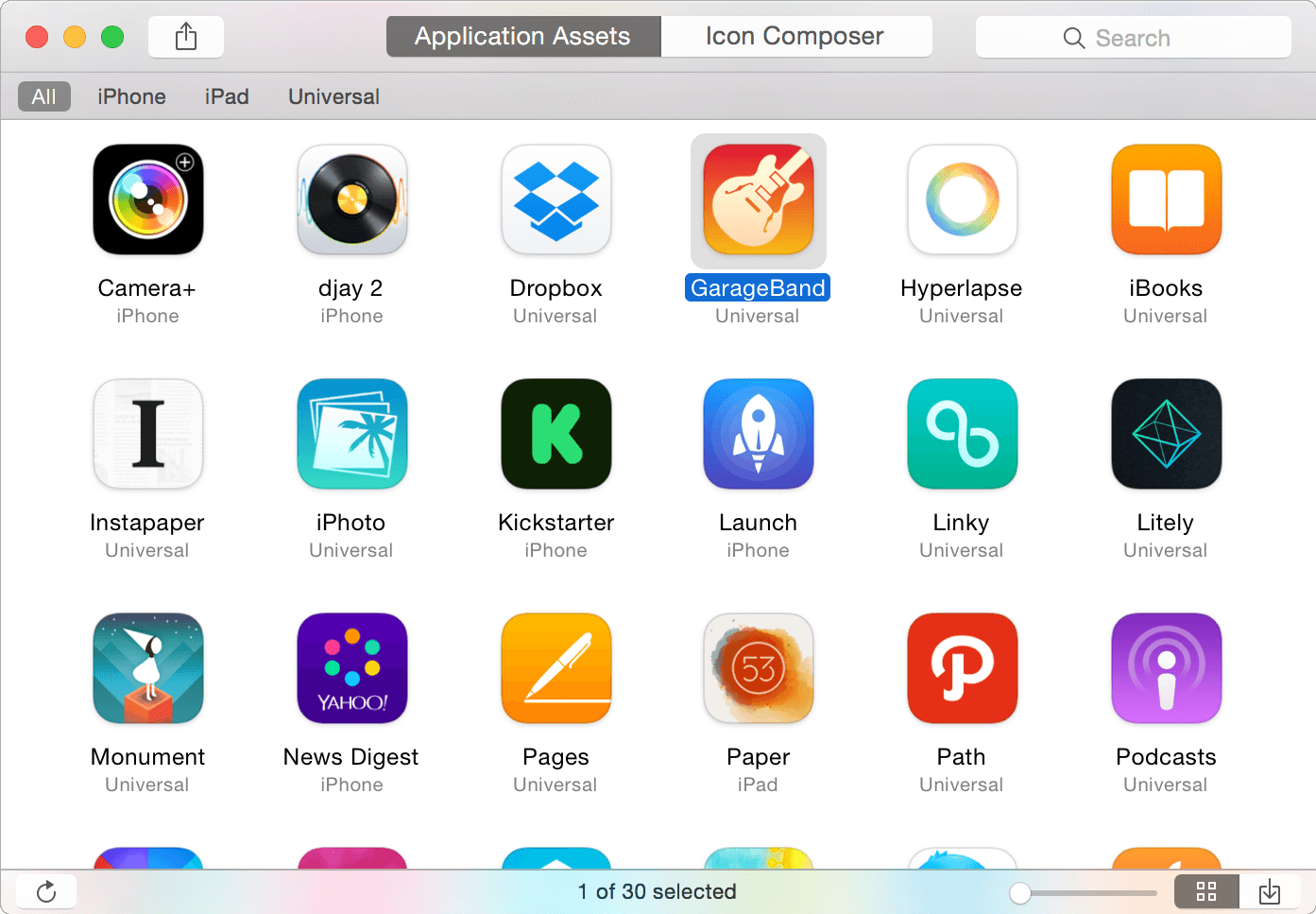The width and height of the screenshot is (1316, 914).
Task: Switch to the Icon Composer tab
Action: (795, 37)
